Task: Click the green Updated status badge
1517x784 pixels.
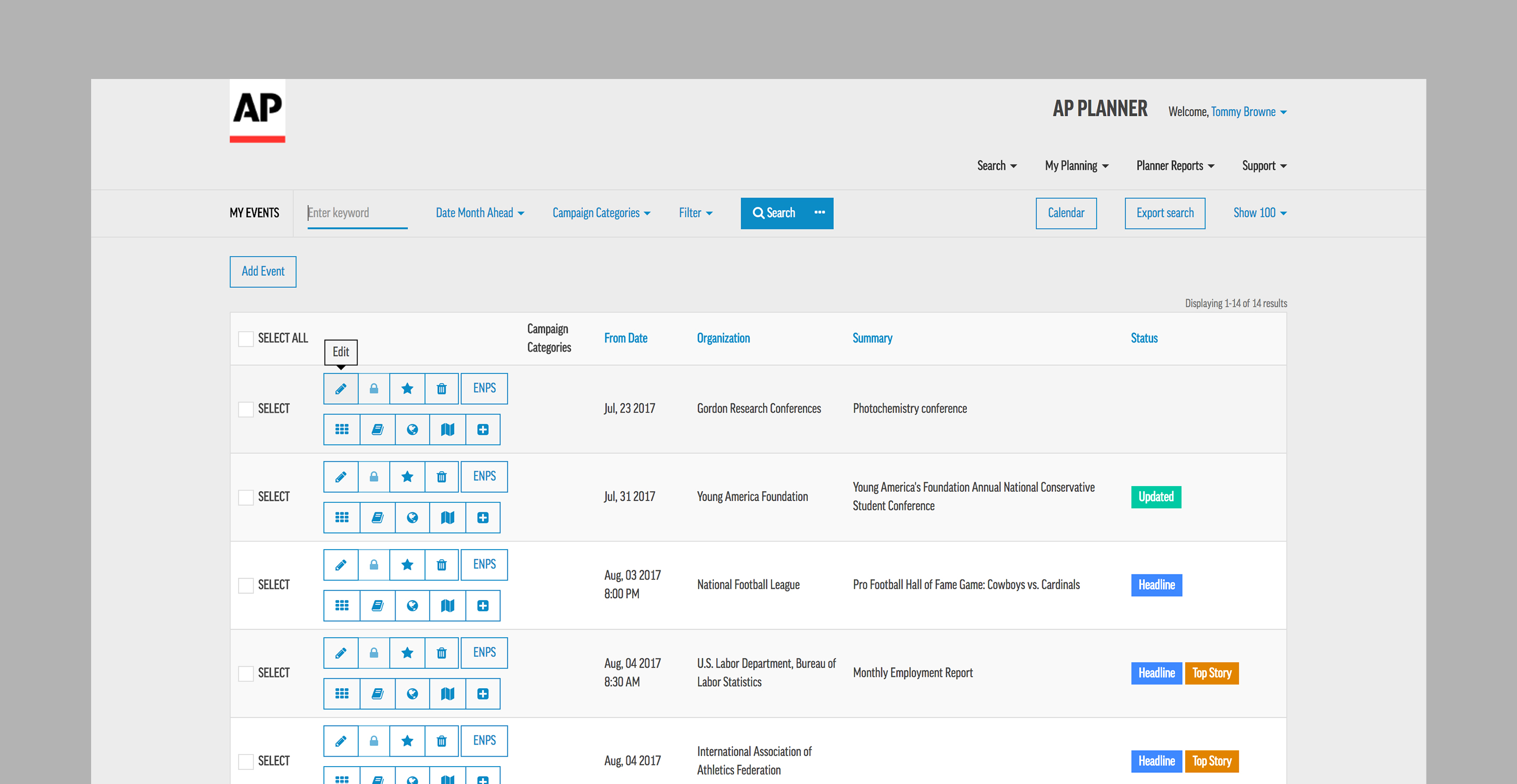Action: 1156,497
